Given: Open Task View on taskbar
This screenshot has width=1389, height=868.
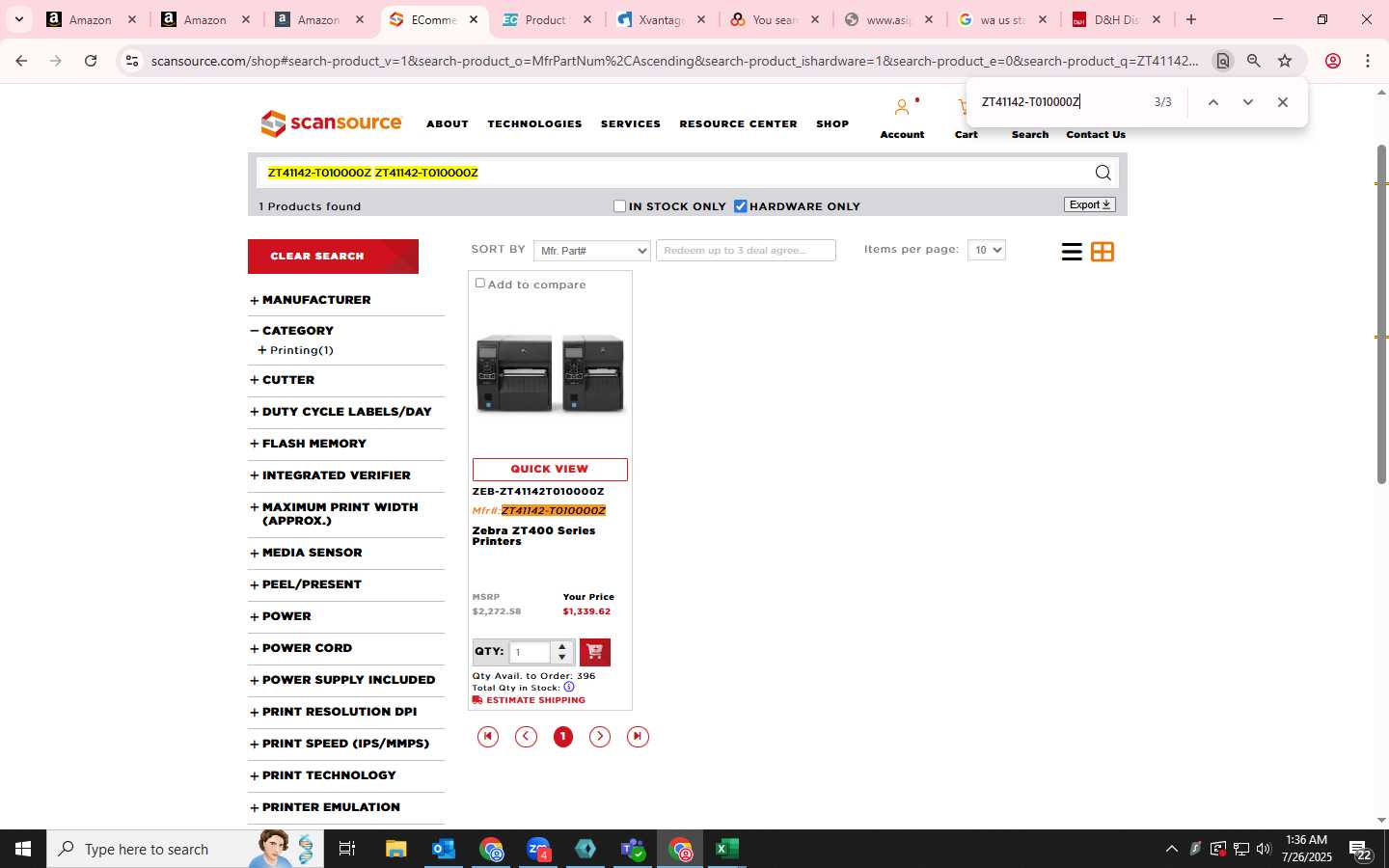Looking at the screenshot, I should pos(347,849).
